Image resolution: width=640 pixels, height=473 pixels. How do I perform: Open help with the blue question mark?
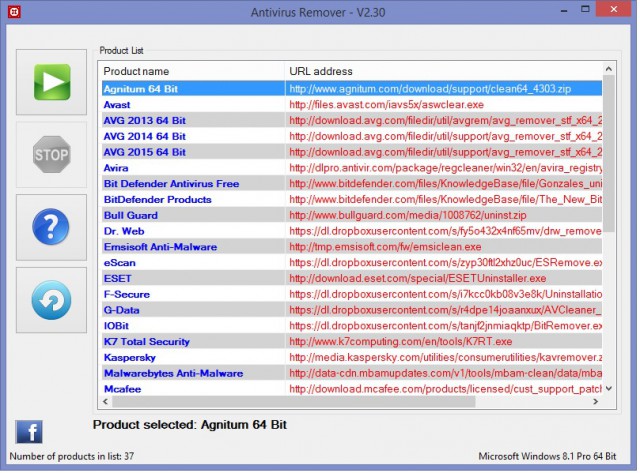pos(51,227)
